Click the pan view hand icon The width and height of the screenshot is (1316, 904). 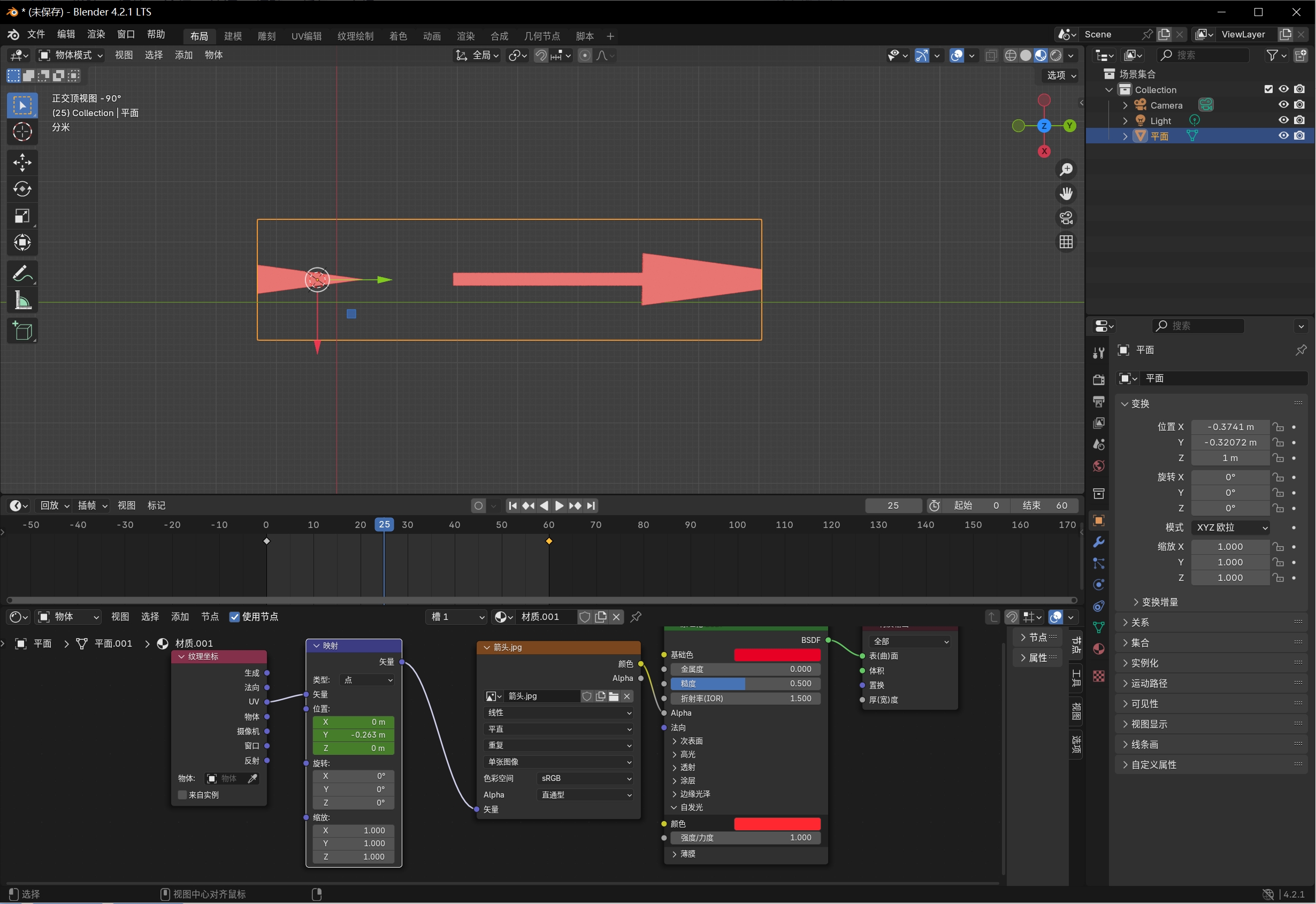[x=1066, y=194]
